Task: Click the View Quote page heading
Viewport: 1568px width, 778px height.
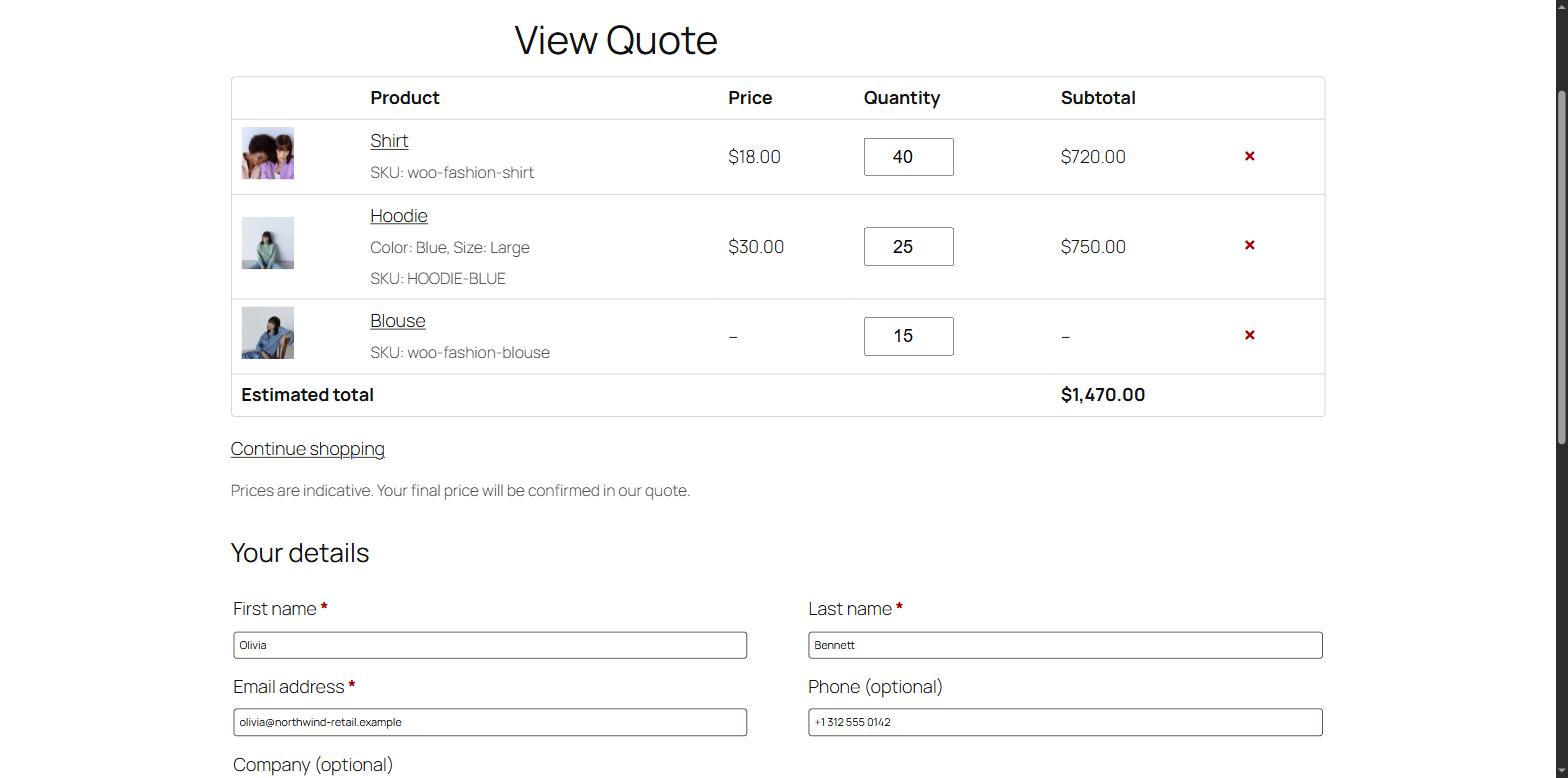Action: tap(616, 40)
